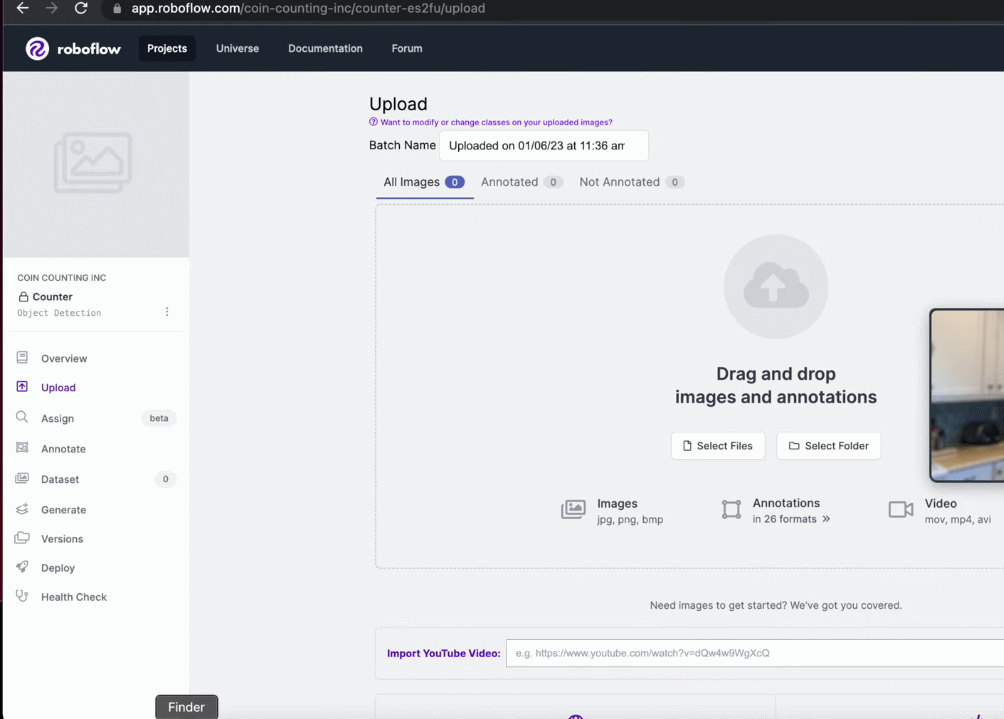Open the Counter project options menu
1004x719 pixels.
pyautogui.click(x=167, y=312)
